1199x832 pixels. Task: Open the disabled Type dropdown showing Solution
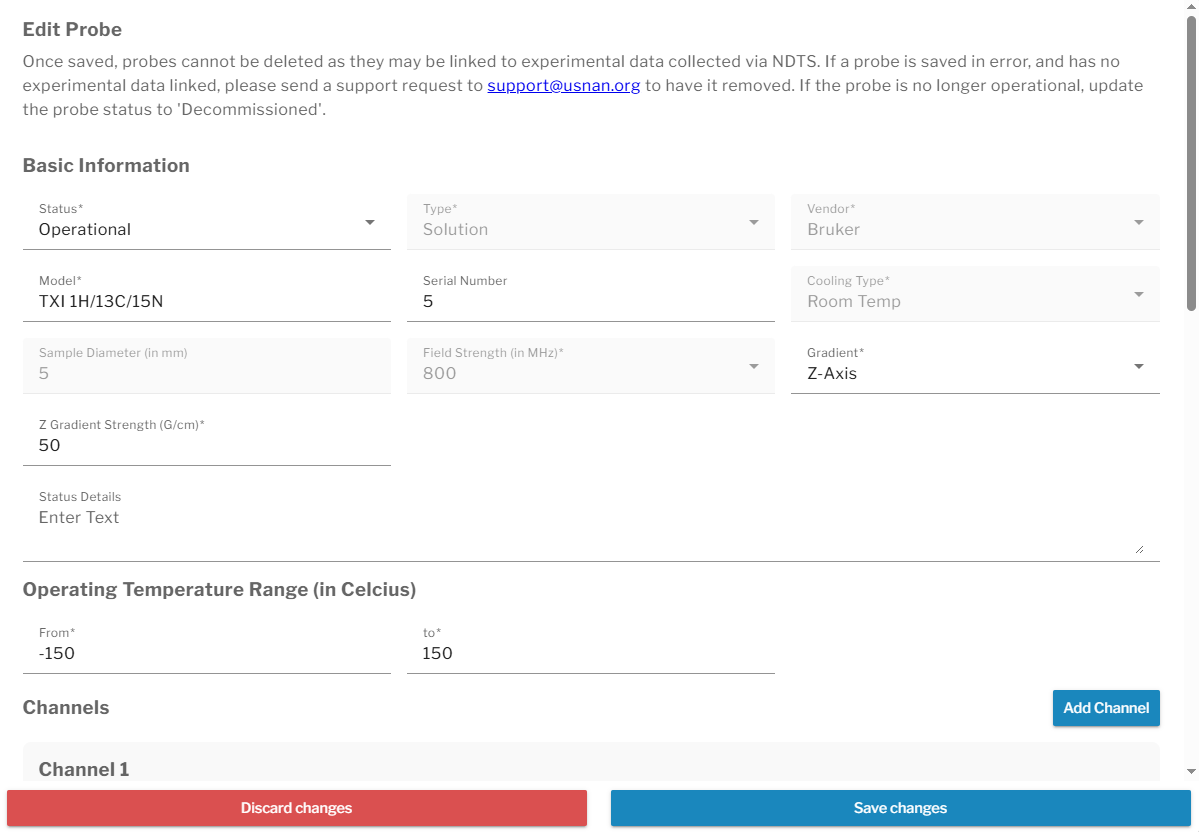[590, 222]
